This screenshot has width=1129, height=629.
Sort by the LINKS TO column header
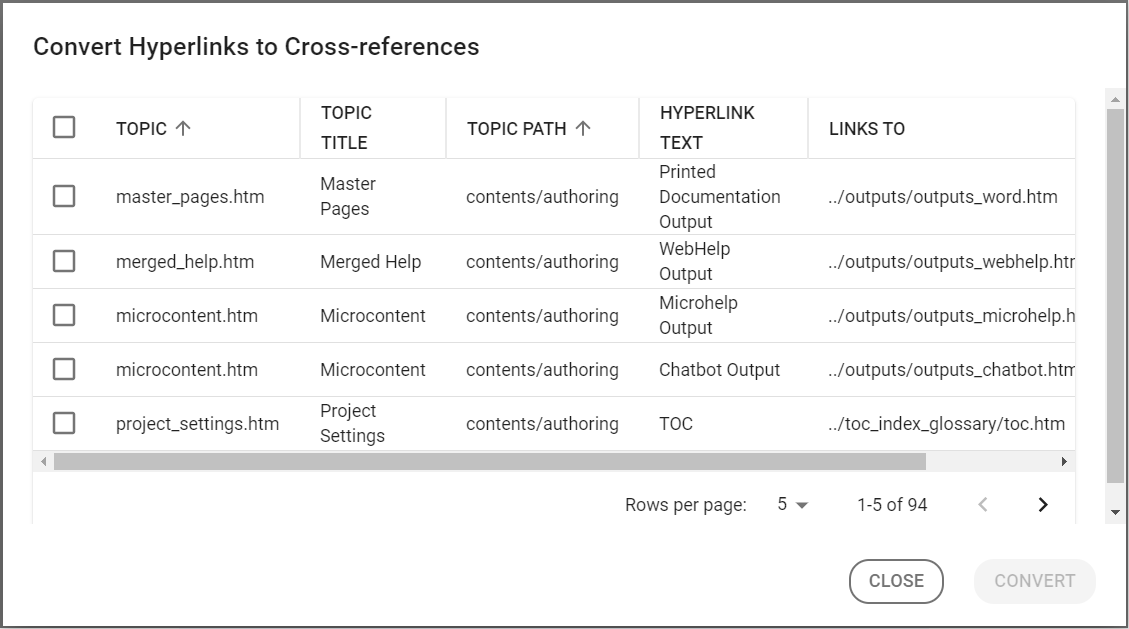coord(867,128)
